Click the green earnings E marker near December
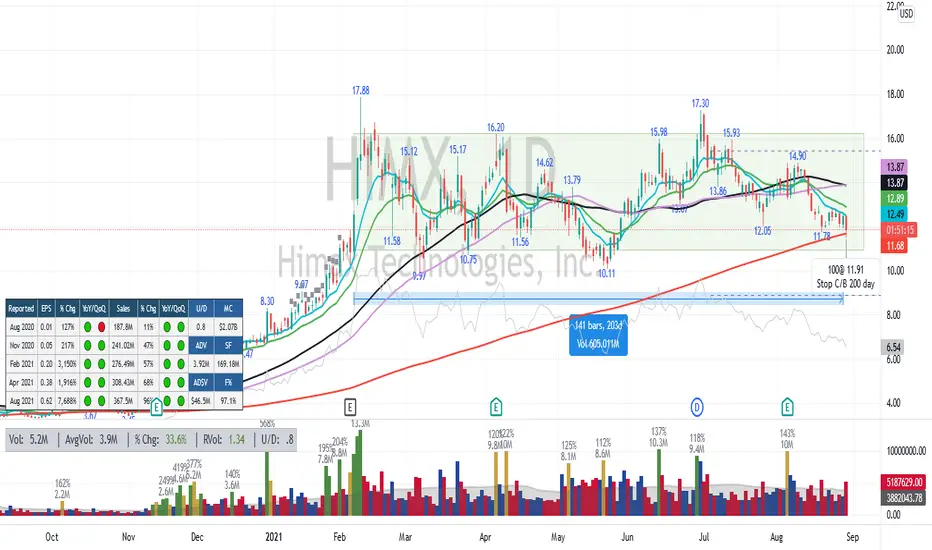The height and width of the screenshot is (550, 932). (156, 407)
